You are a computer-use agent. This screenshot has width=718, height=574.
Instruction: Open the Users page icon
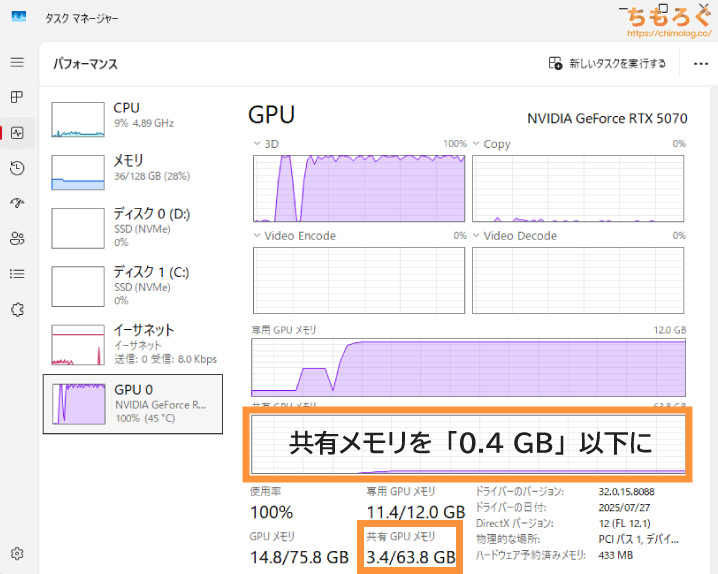(x=17, y=238)
